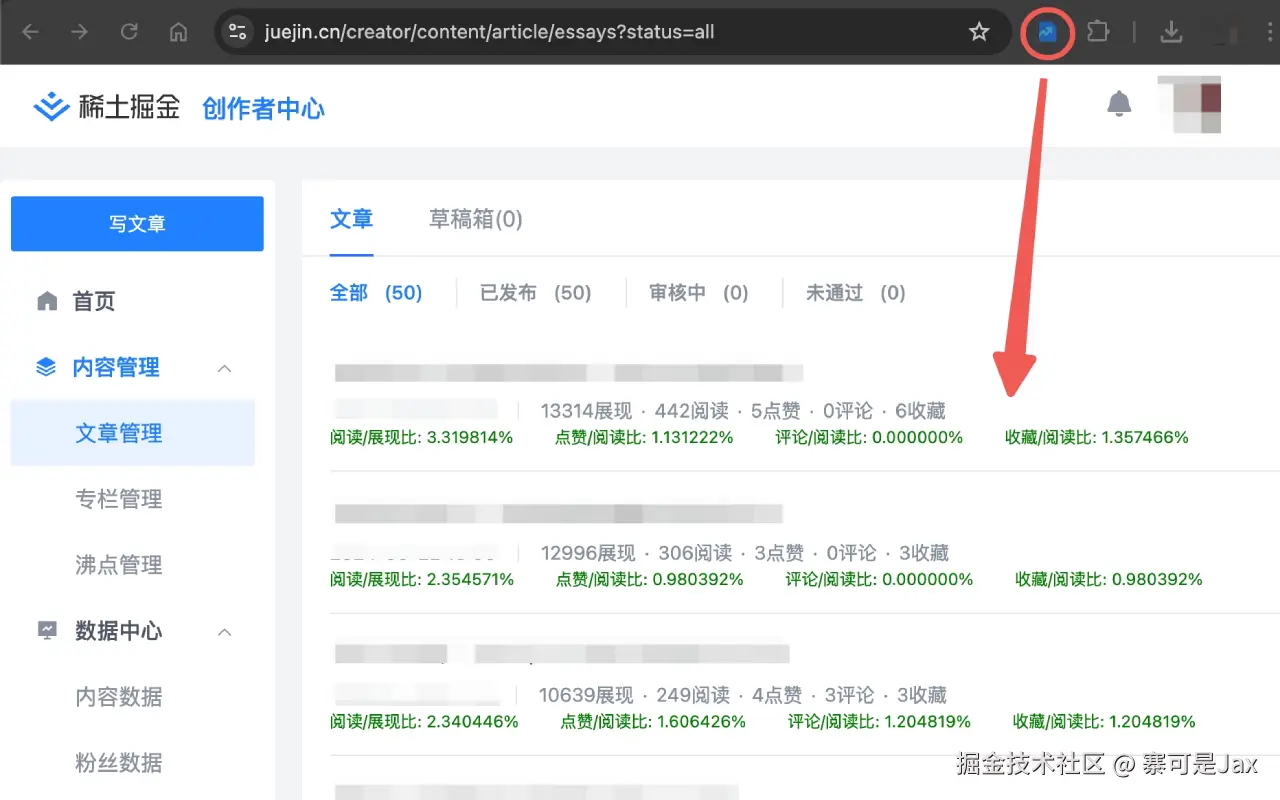Collapse the 内容管理 section
Image resolution: width=1280 pixels, height=800 pixels.
224,367
